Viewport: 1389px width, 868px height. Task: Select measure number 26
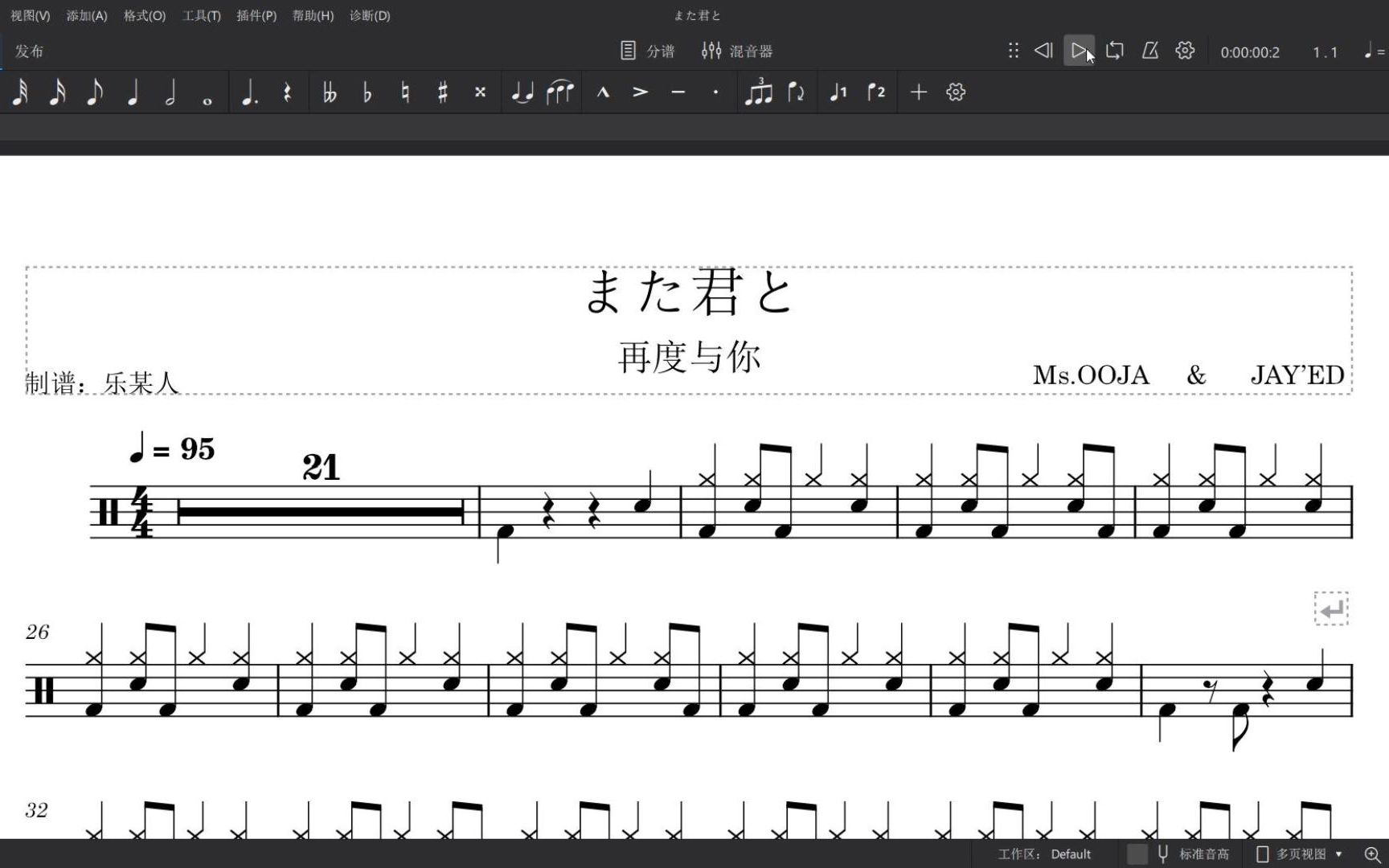[x=37, y=632]
